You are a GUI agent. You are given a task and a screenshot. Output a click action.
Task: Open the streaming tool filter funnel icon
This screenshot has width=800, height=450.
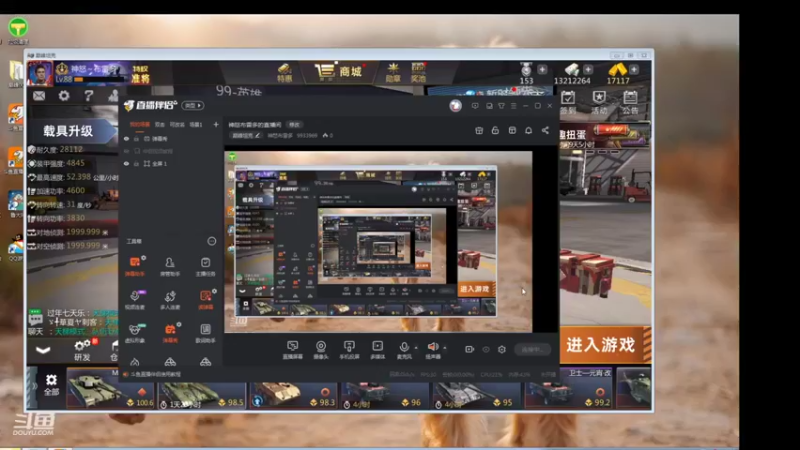[501, 106]
